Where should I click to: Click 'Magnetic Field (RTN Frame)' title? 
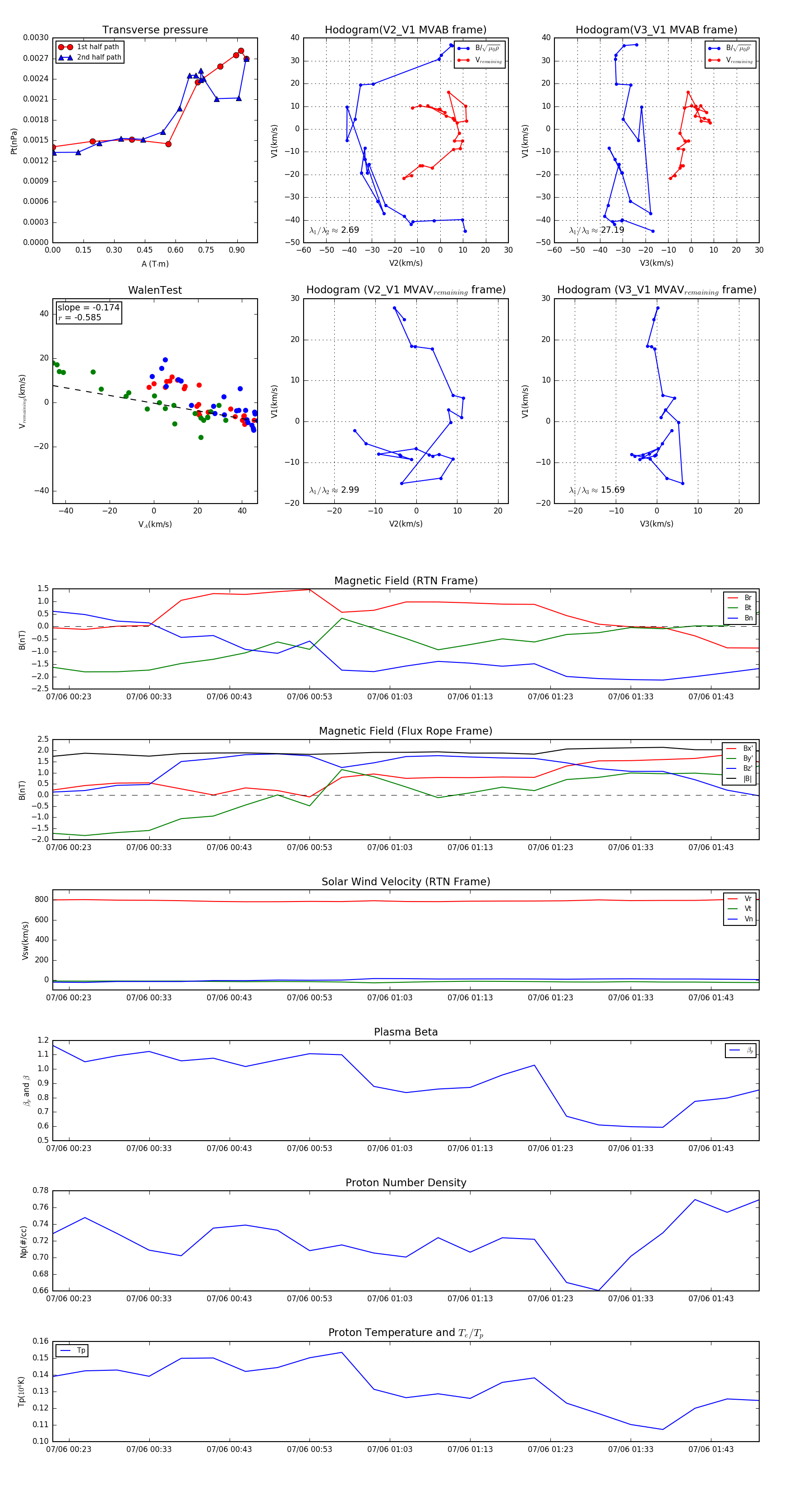(406, 581)
